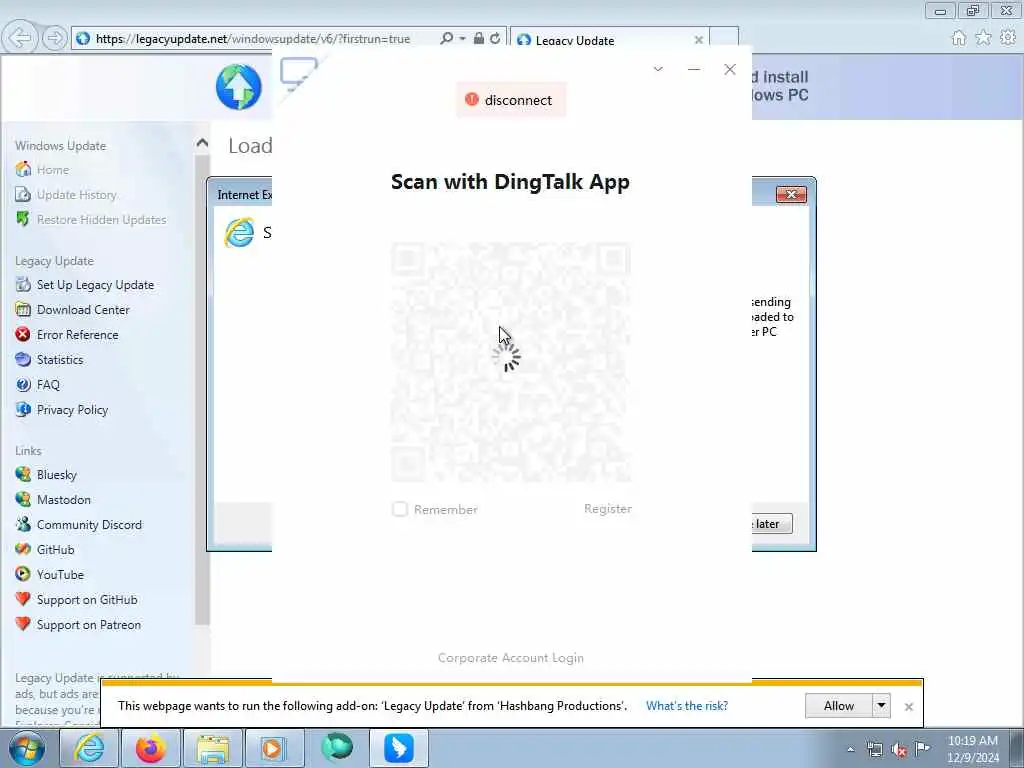
Task: Visit the Mastodon link
Action: 64,500
